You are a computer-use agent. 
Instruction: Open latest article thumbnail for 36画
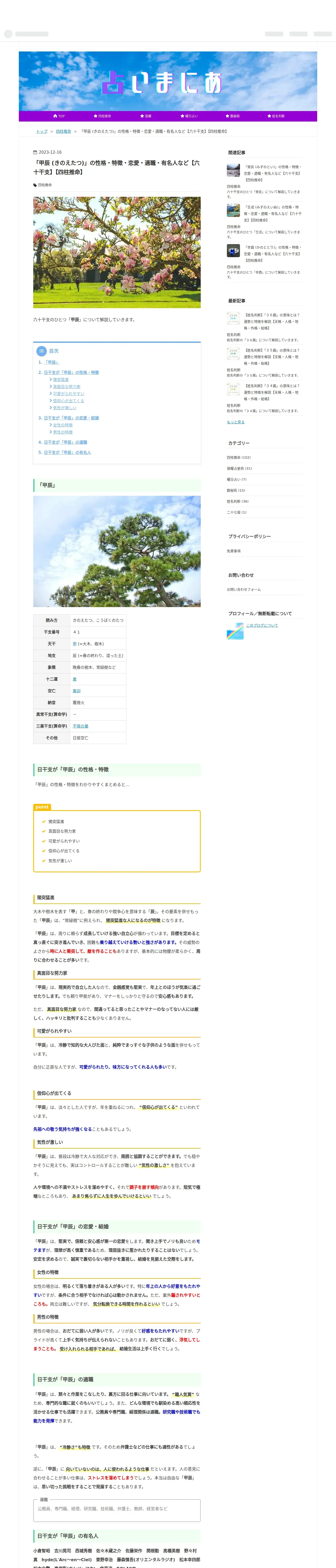[x=234, y=318]
